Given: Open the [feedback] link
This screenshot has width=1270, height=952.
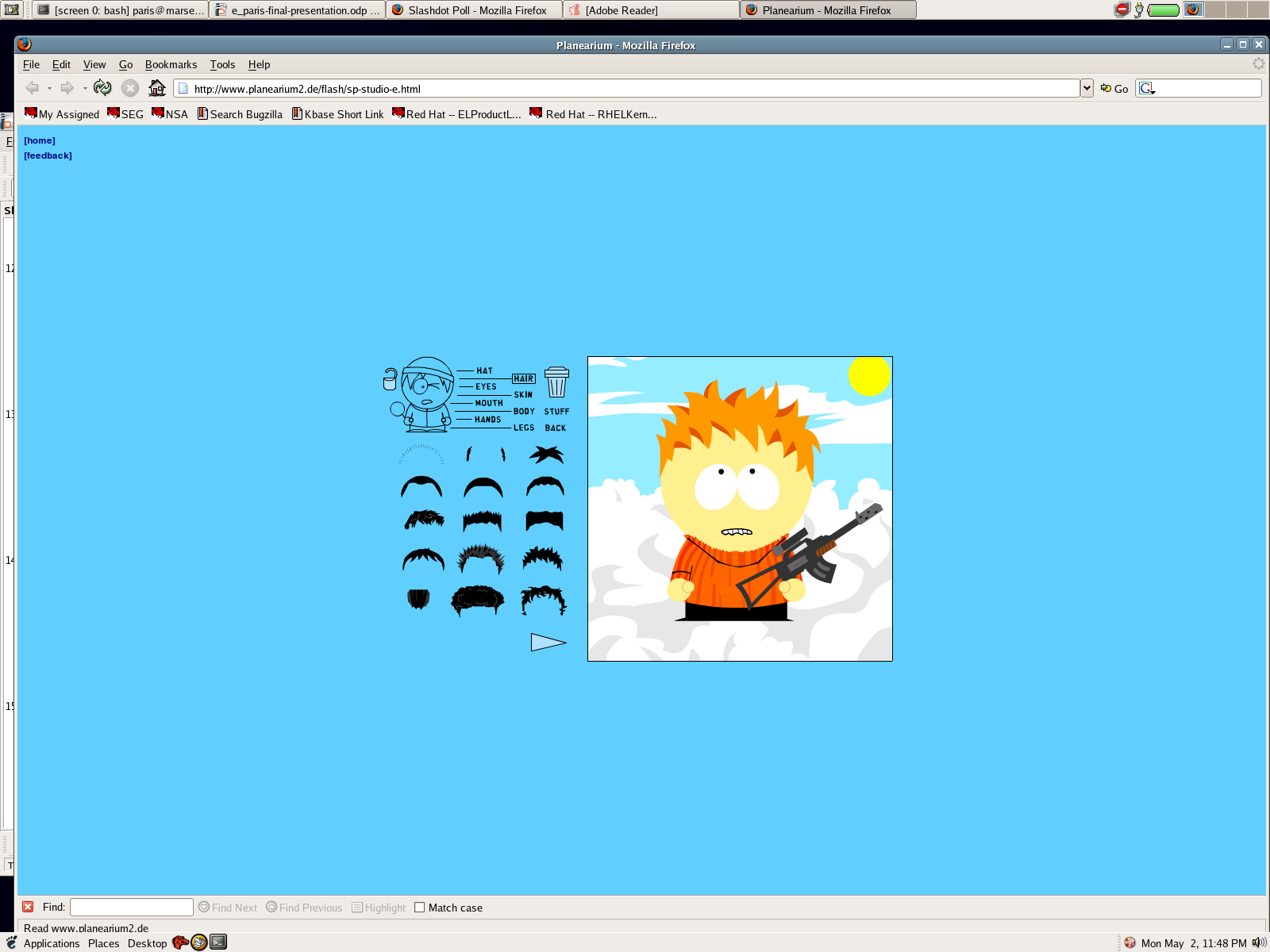Looking at the screenshot, I should (48, 155).
